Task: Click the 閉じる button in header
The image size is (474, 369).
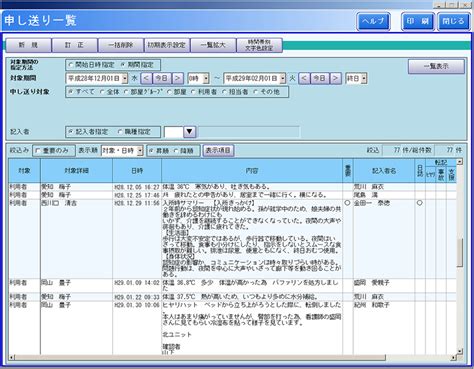Action: (453, 21)
